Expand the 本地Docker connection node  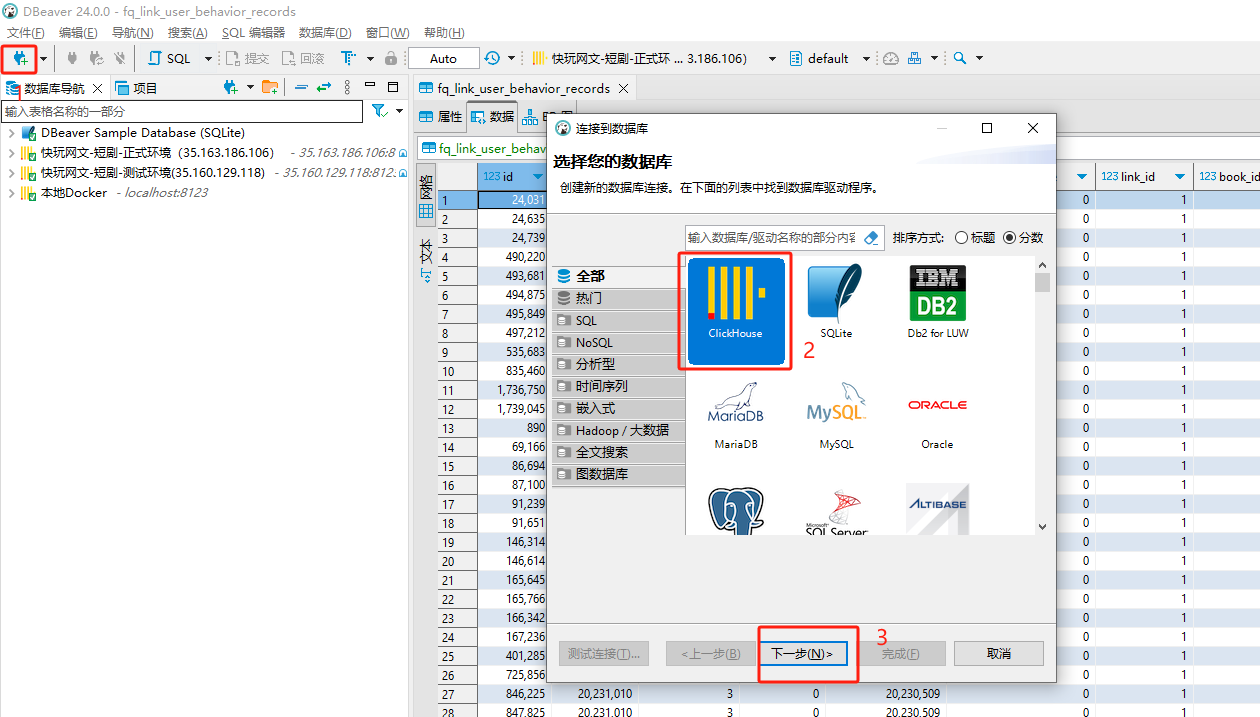(11, 193)
